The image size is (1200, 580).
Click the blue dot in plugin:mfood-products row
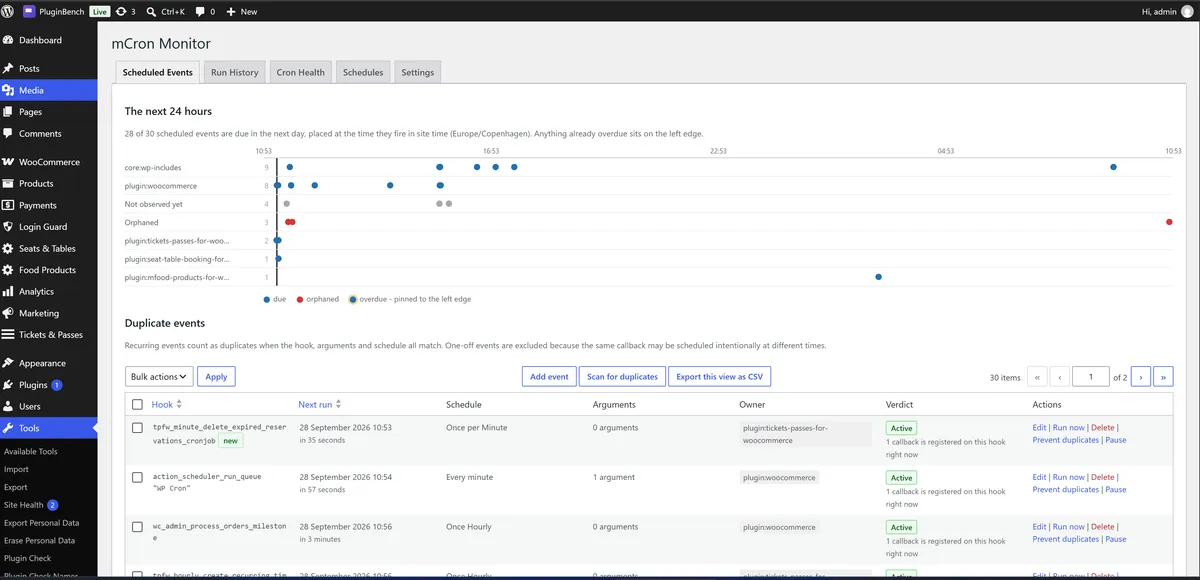tap(878, 277)
